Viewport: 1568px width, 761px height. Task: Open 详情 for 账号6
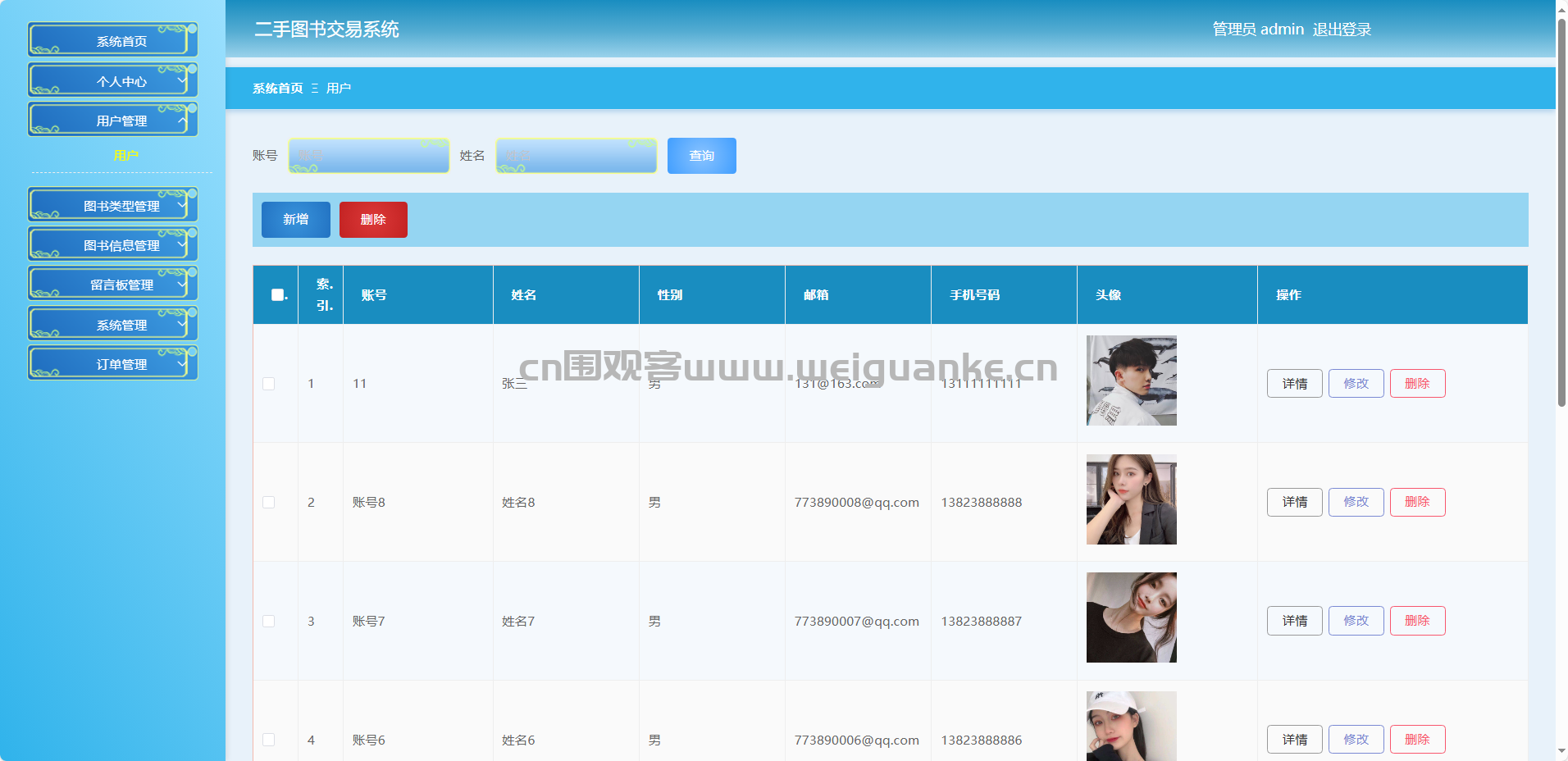(x=1295, y=740)
